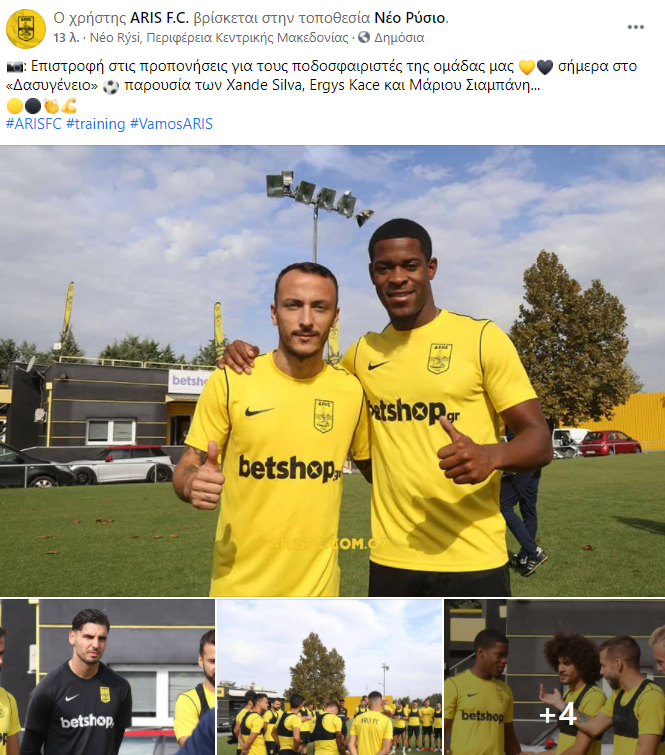Open the #ARISFC hashtag
Viewport: 665px width, 755px height.
34,124
